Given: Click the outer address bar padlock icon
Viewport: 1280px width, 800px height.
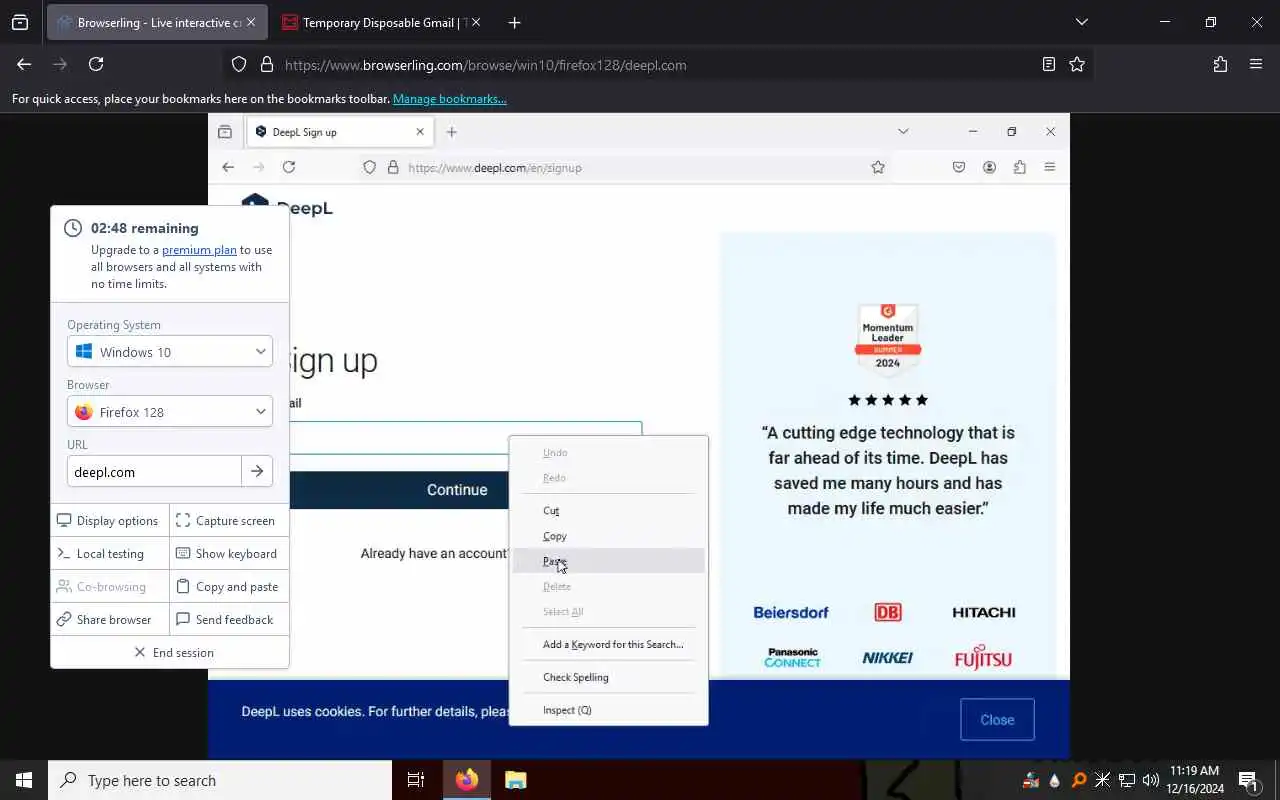Looking at the screenshot, I should point(266,65).
